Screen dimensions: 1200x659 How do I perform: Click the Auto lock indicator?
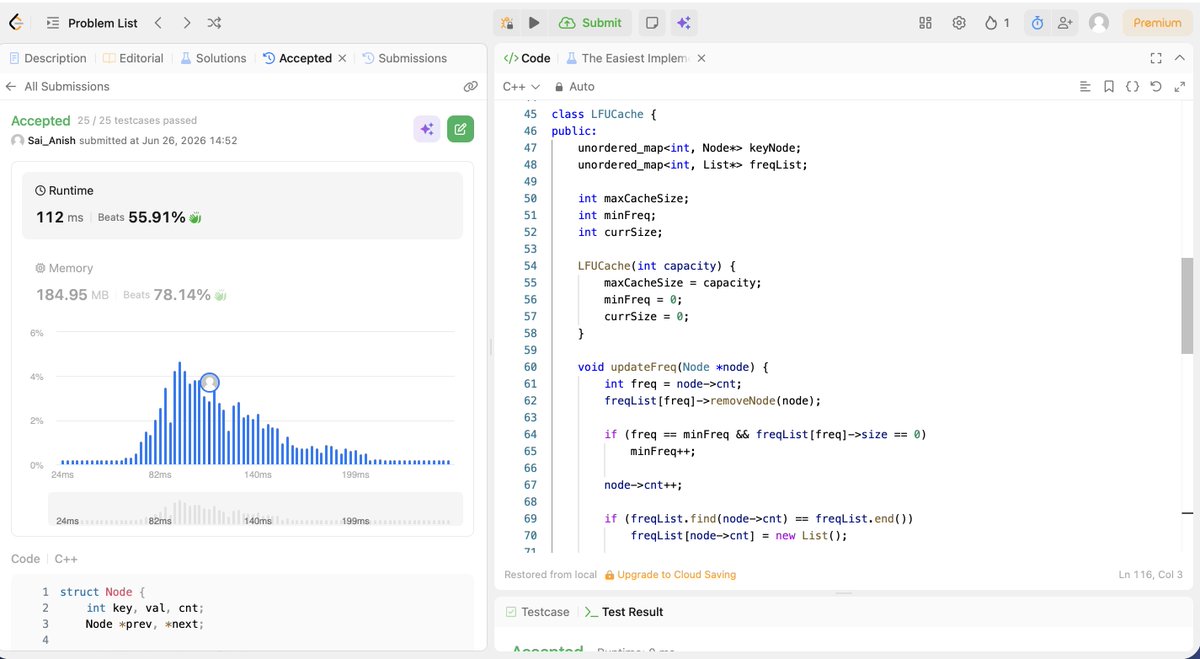[x=574, y=87]
